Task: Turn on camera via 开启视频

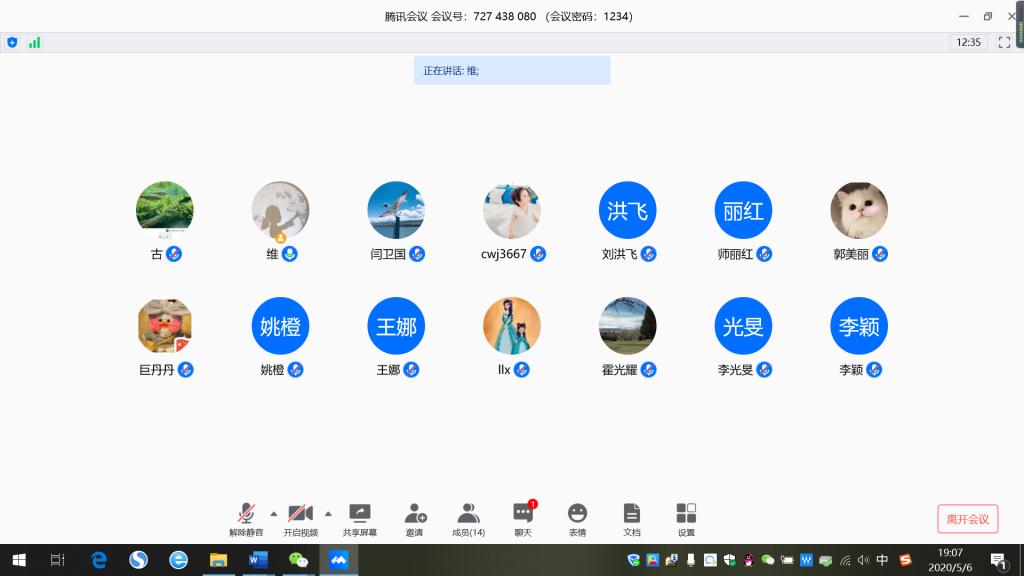Action: (300, 519)
